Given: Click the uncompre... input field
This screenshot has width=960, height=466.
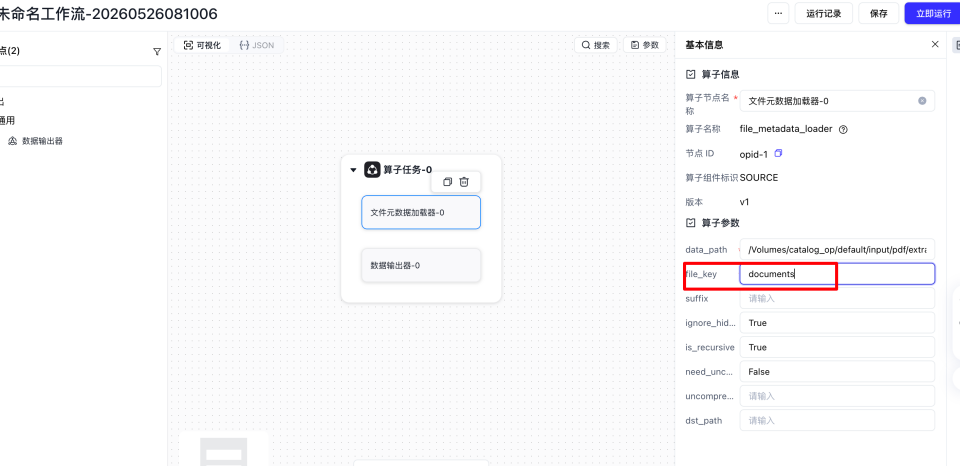Looking at the screenshot, I should (837, 396).
